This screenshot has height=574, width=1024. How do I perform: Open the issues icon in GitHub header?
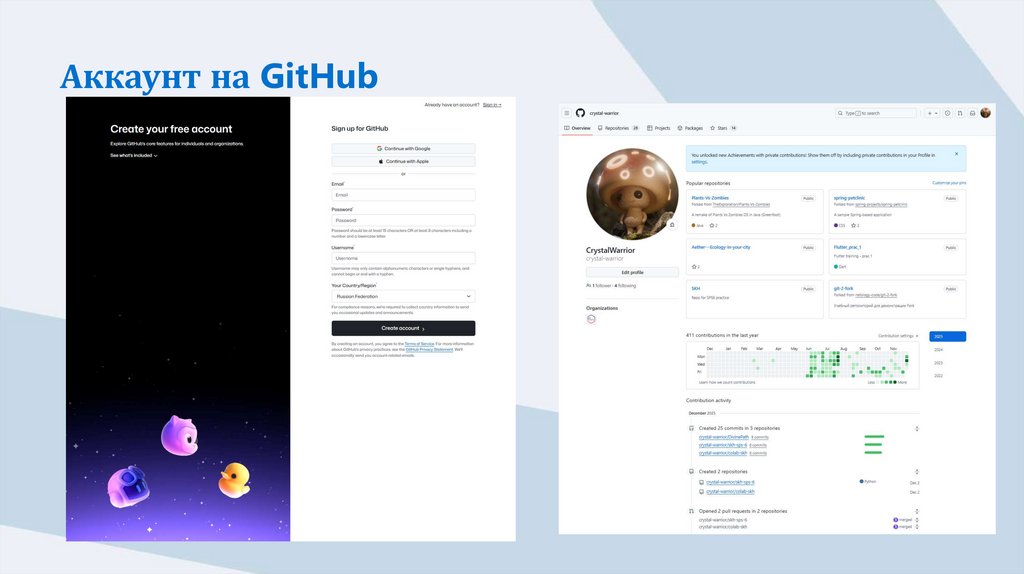[x=947, y=113]
